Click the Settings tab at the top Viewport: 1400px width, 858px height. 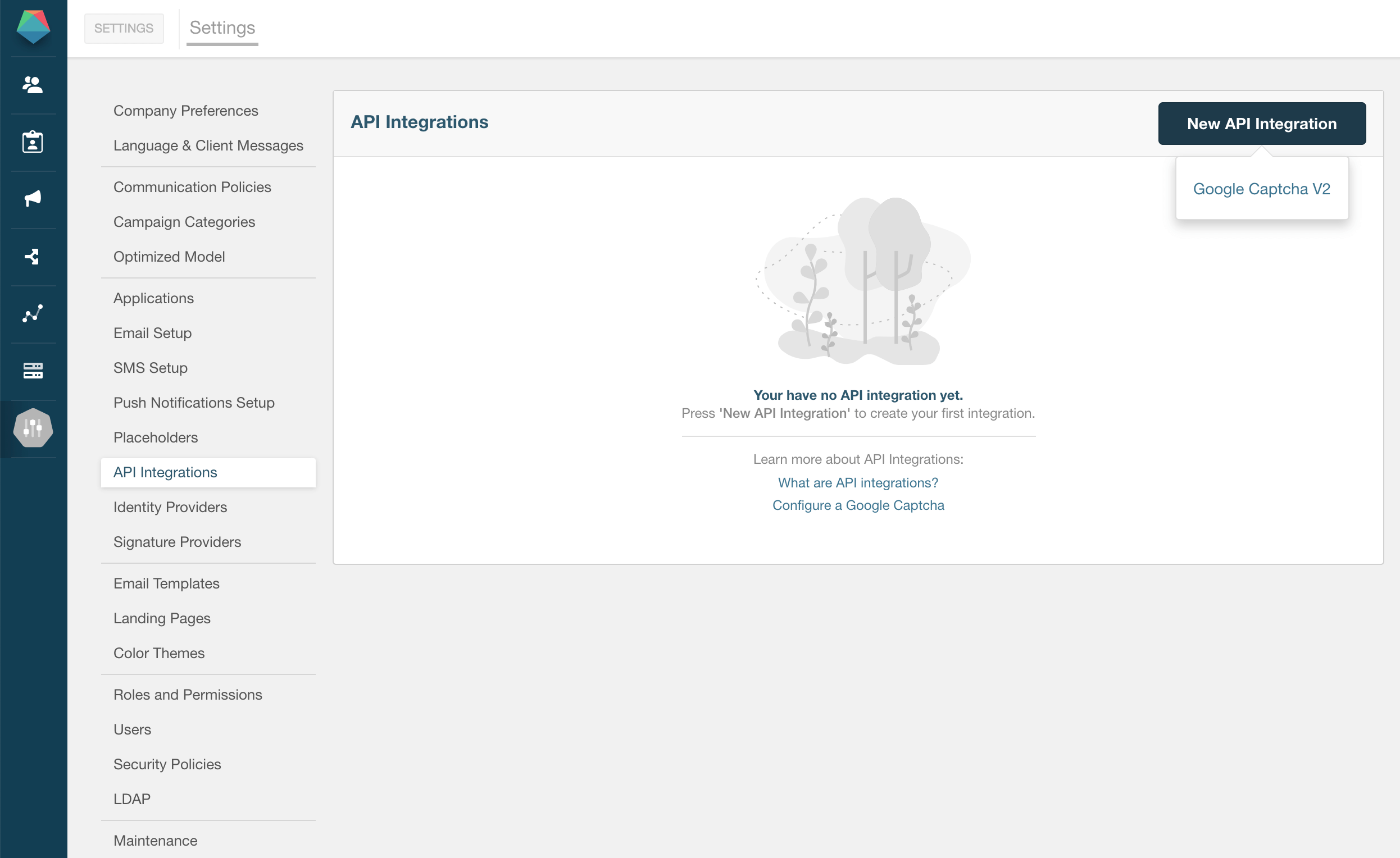(x=222, y=27)
